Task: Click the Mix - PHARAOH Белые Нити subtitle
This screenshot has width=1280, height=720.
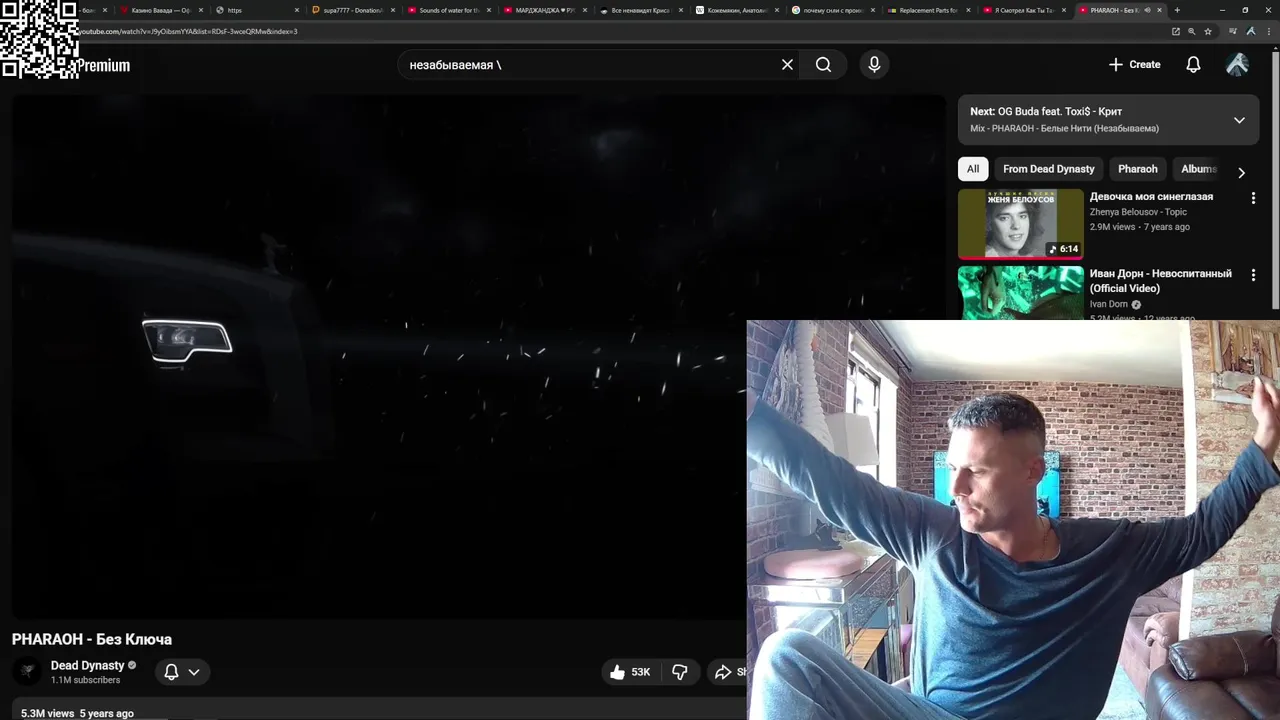Action: 1064,128
